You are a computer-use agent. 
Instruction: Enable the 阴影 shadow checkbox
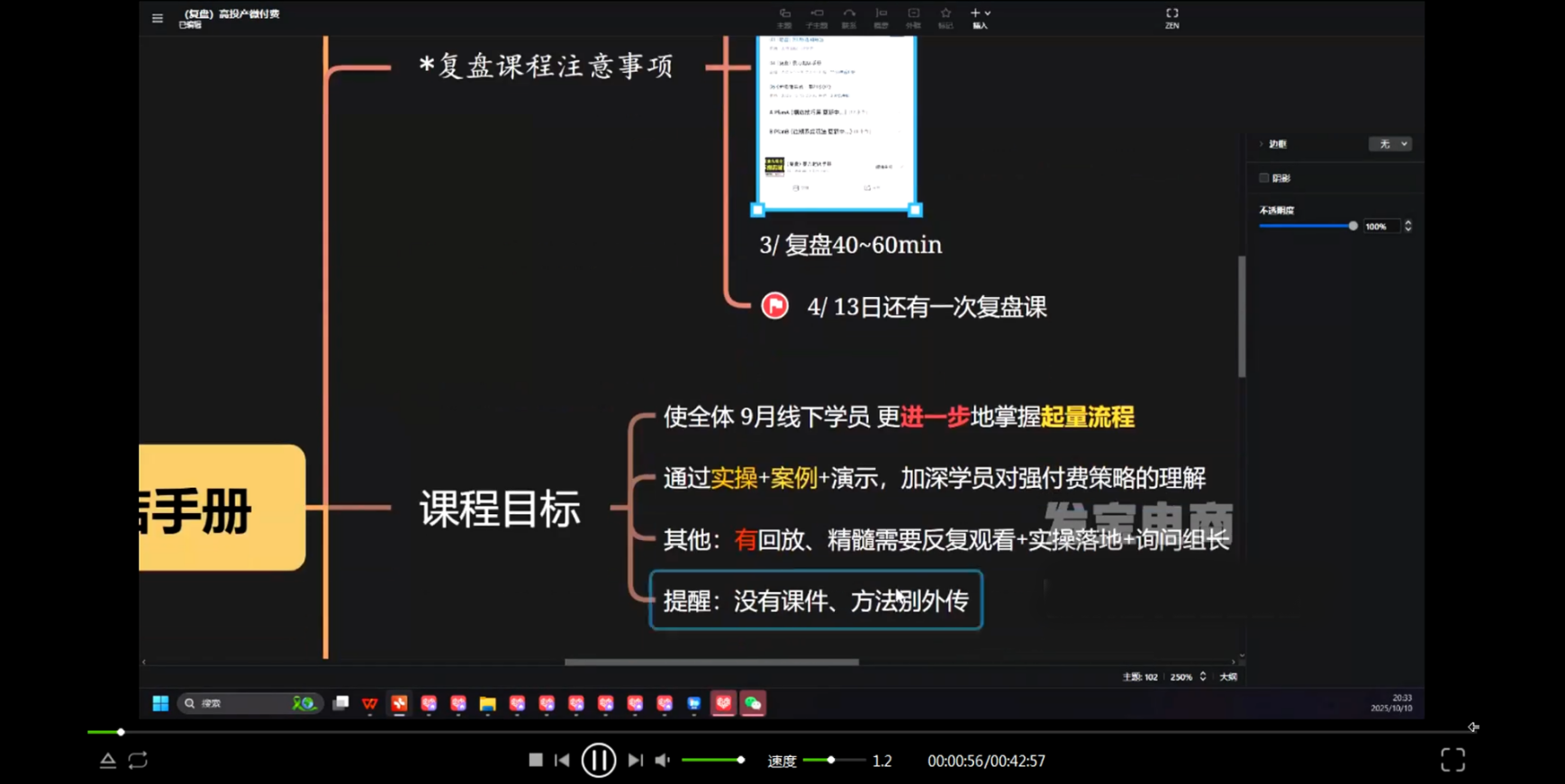click(x=1264, y=178)
